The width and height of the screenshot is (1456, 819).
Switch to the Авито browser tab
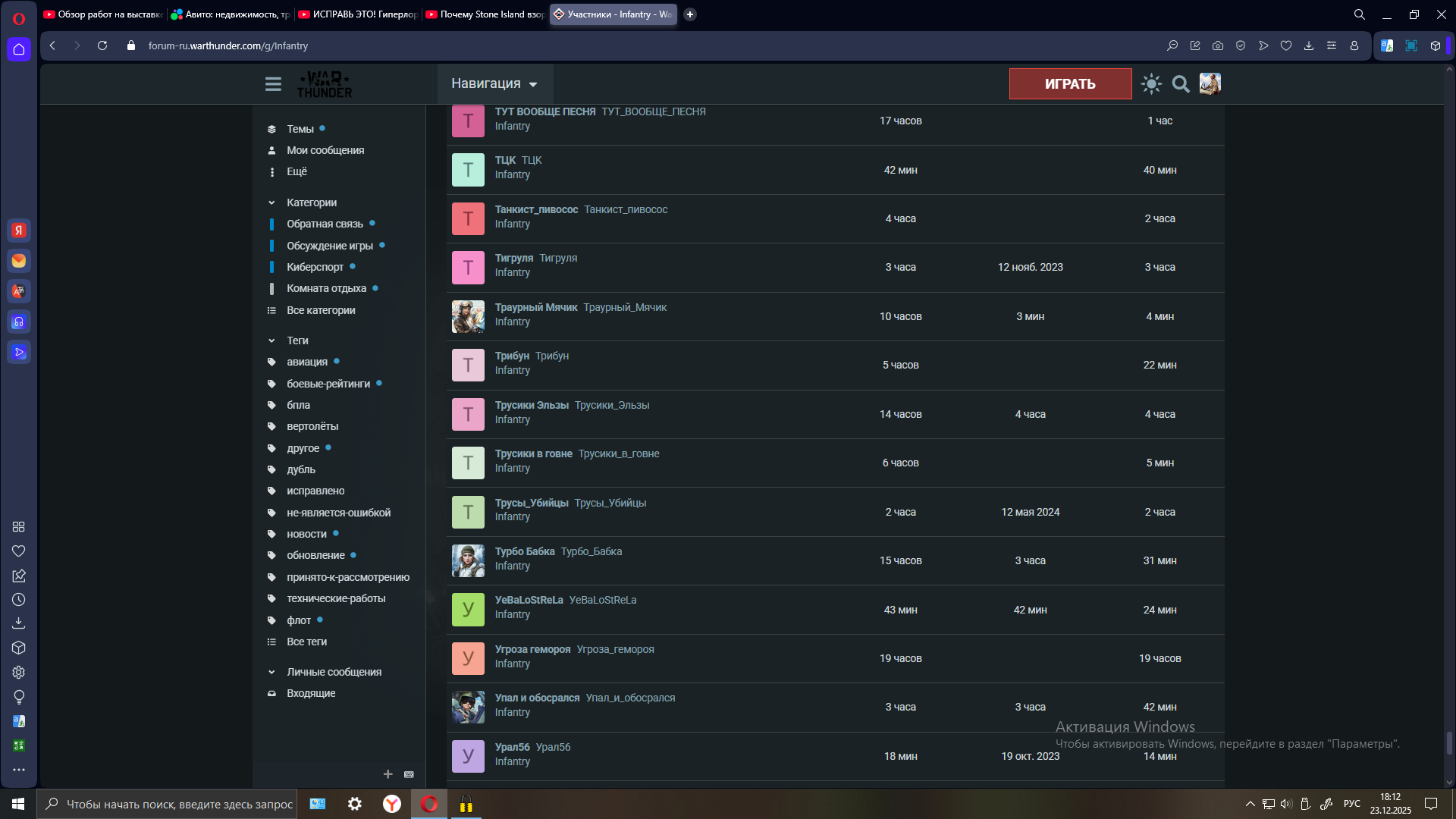point(231,14)
